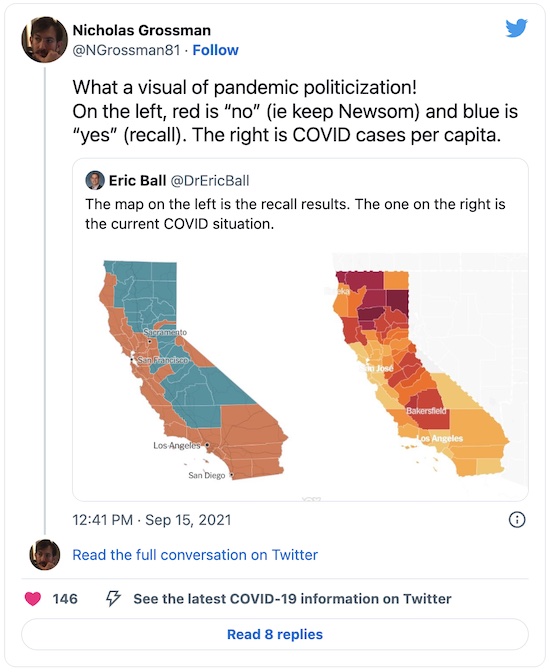Click the pandemic politicization tweet text
Viewport: 550px width, 672px height.
295,111
